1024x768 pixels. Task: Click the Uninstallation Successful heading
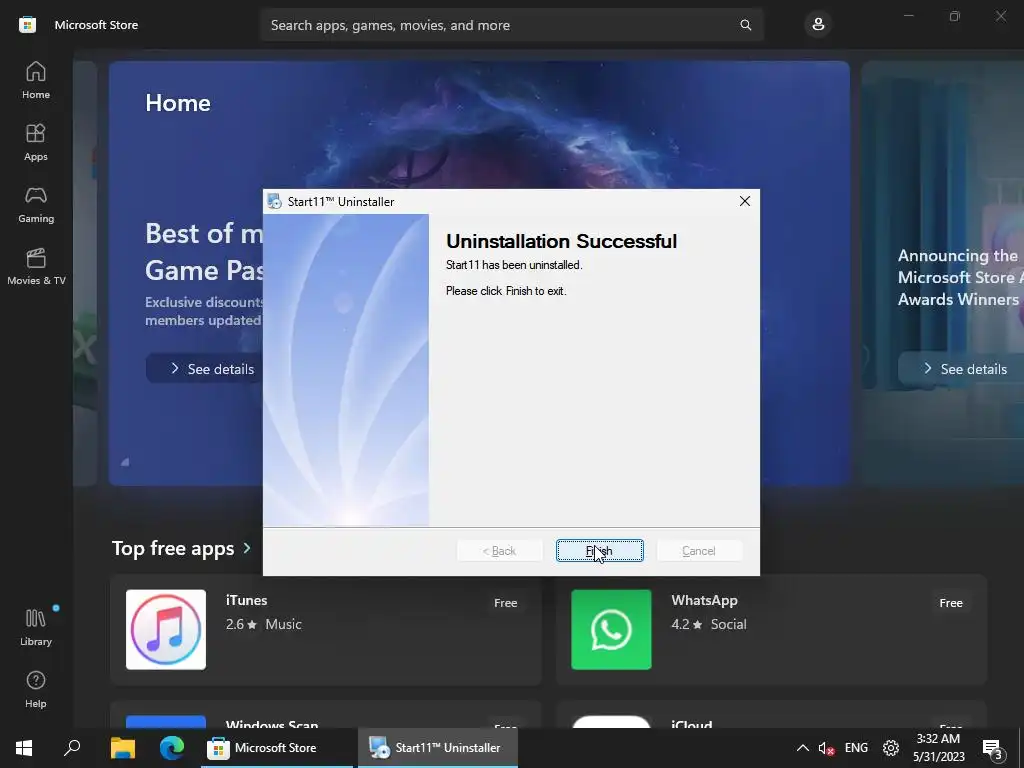562,241
